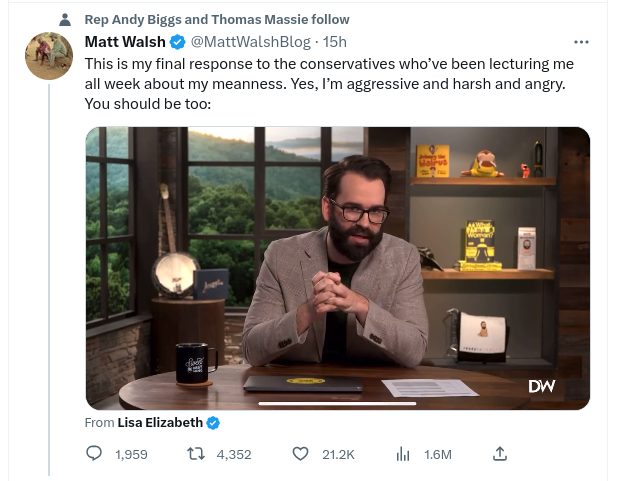621x481 pixels.
Task: Open Matt Walsh's profile avatar picture
Action: [49, 56]
